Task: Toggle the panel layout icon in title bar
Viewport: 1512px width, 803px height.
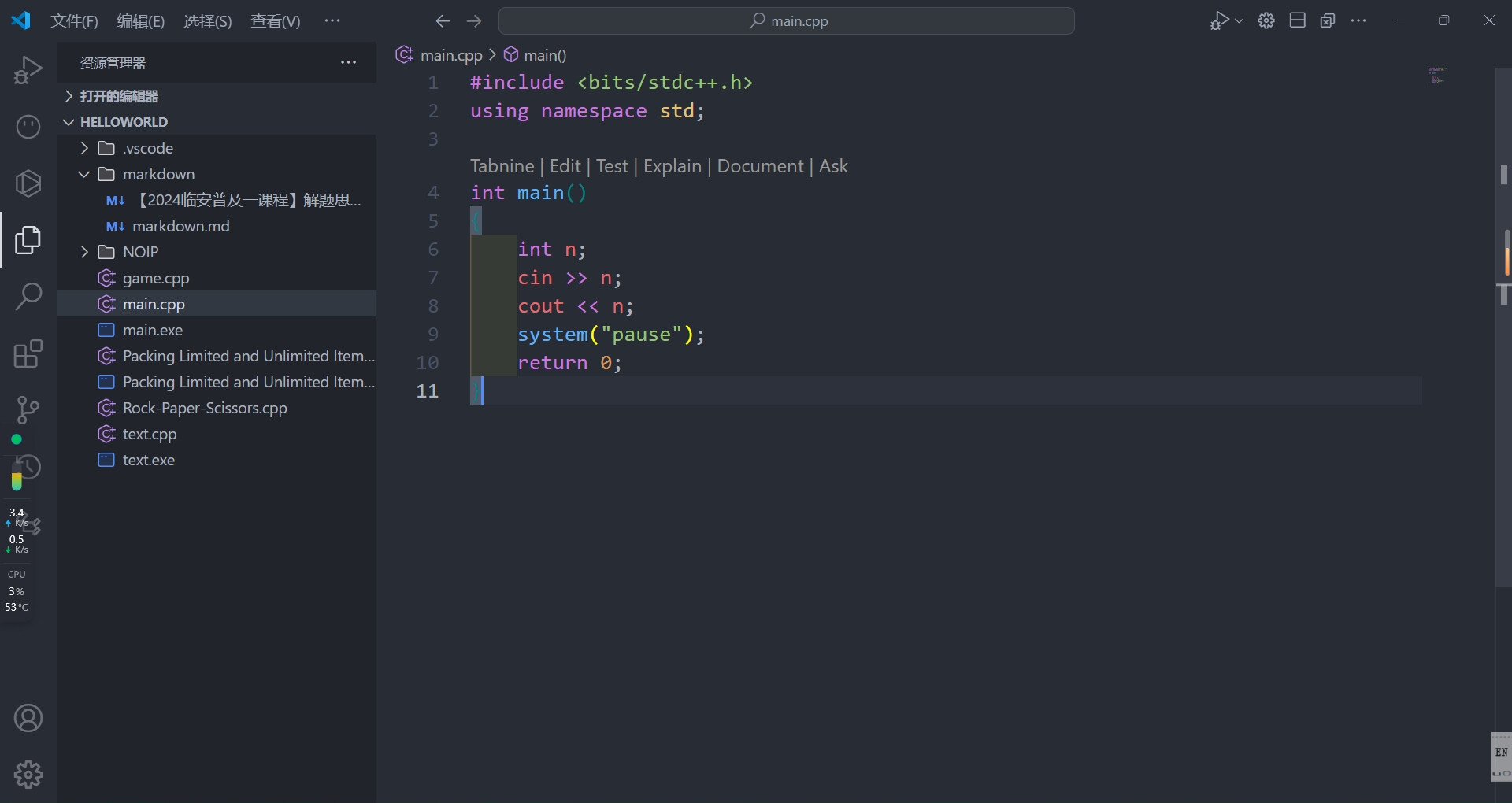Action: point(1298,21)
